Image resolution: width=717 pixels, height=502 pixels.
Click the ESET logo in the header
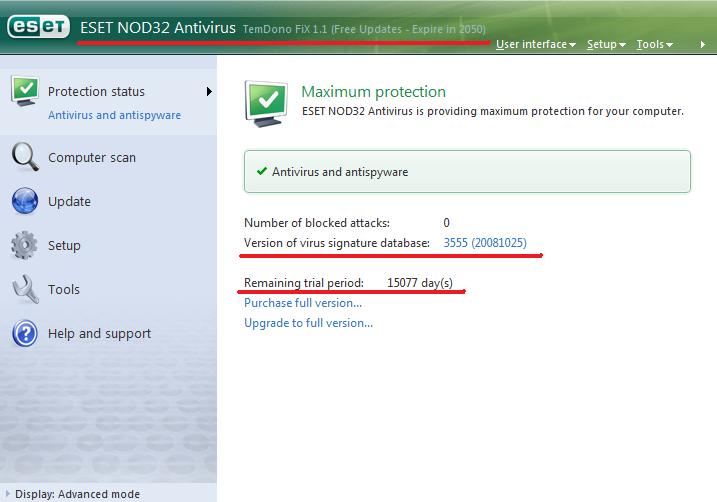click(x=37, y=28)
